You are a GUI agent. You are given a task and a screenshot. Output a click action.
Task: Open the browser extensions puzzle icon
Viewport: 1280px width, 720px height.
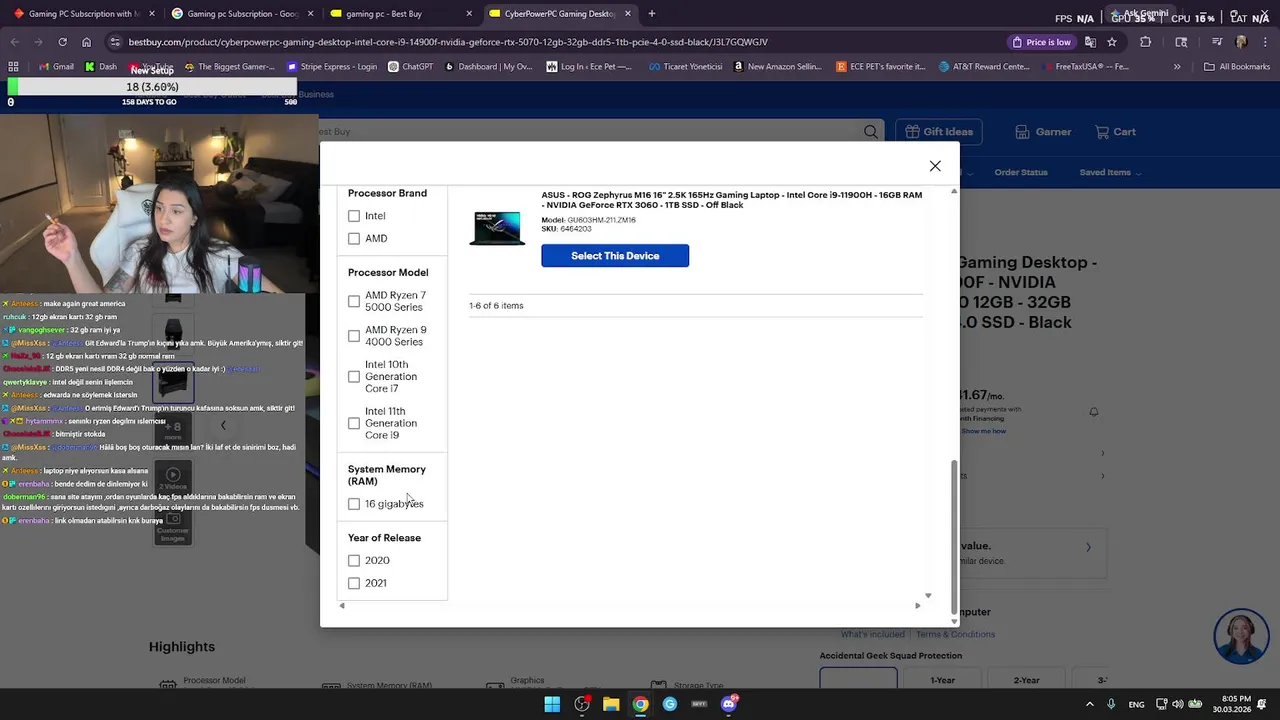point(1146,42)
